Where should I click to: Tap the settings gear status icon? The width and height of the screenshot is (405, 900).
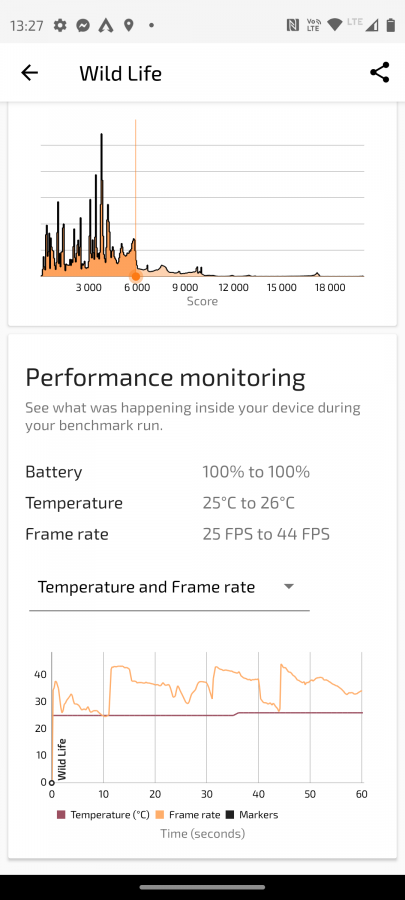[60, 25]
